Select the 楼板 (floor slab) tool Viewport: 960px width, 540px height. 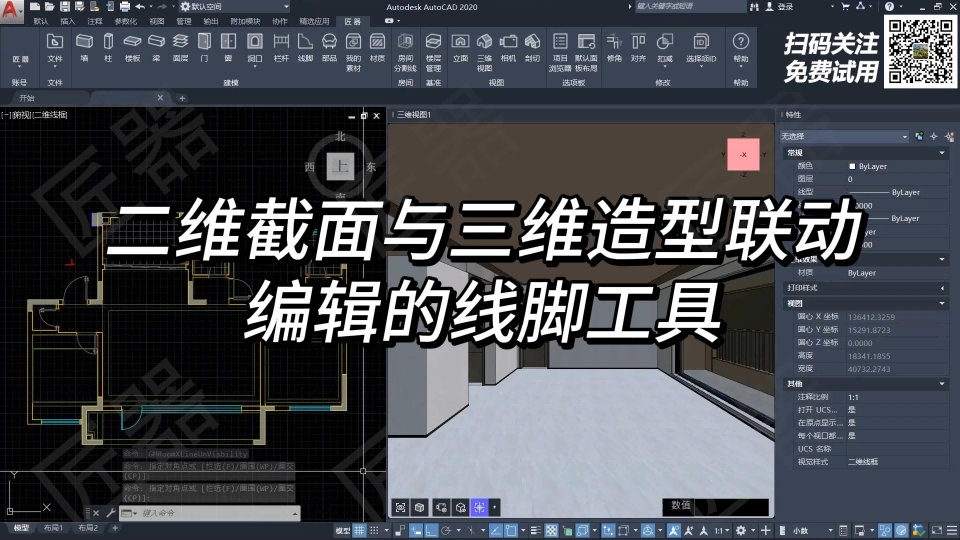click(132, 48)
